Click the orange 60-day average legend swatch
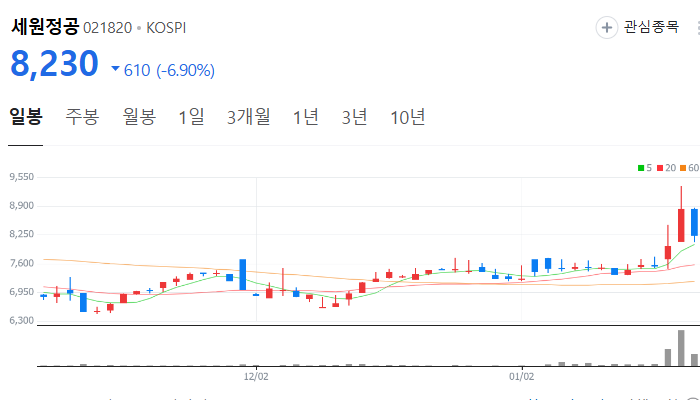The height and width of the screenshot is (400, 700). coord(683,168)
